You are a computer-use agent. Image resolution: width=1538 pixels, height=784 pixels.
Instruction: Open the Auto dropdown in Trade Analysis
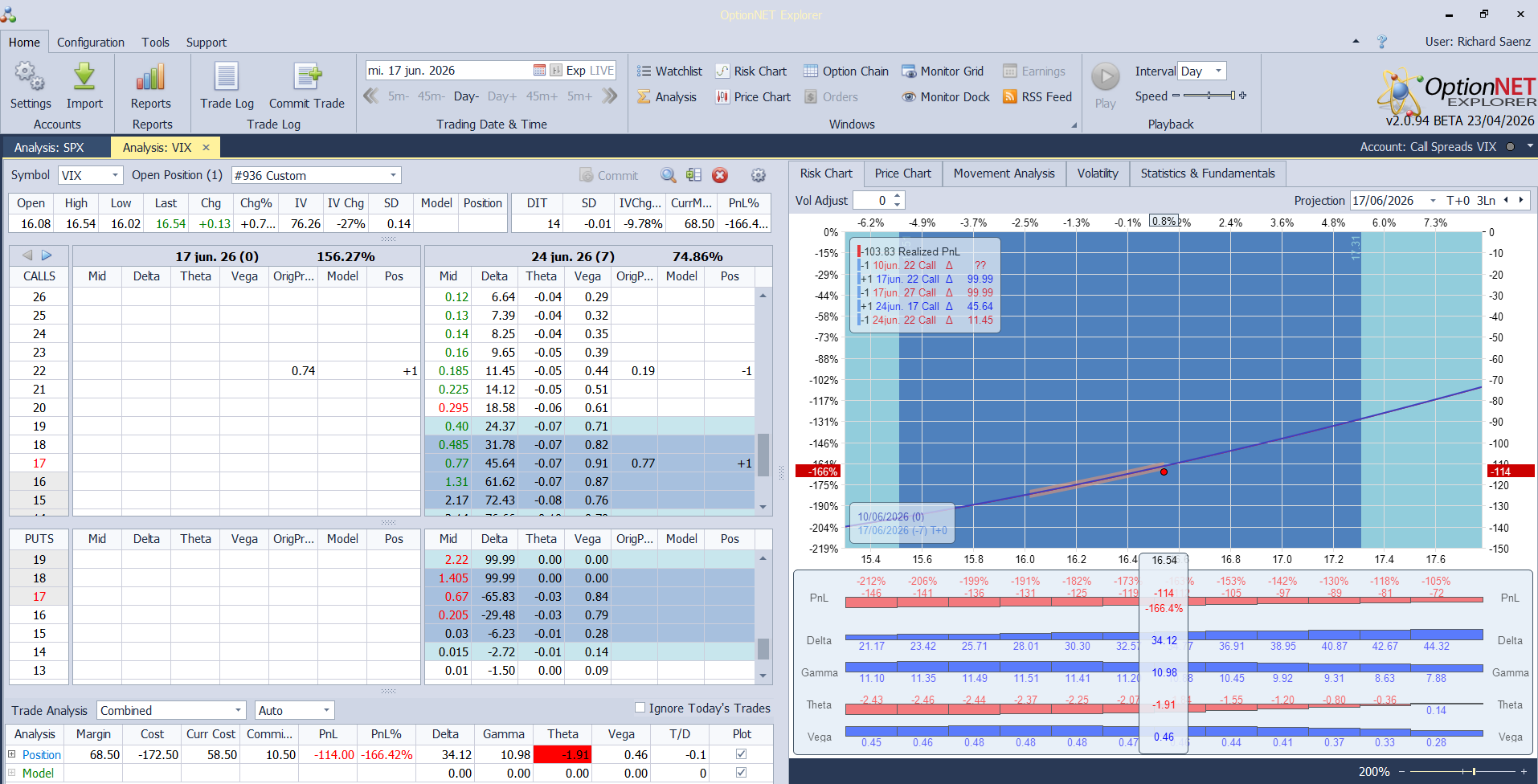(x=326, y=710)
